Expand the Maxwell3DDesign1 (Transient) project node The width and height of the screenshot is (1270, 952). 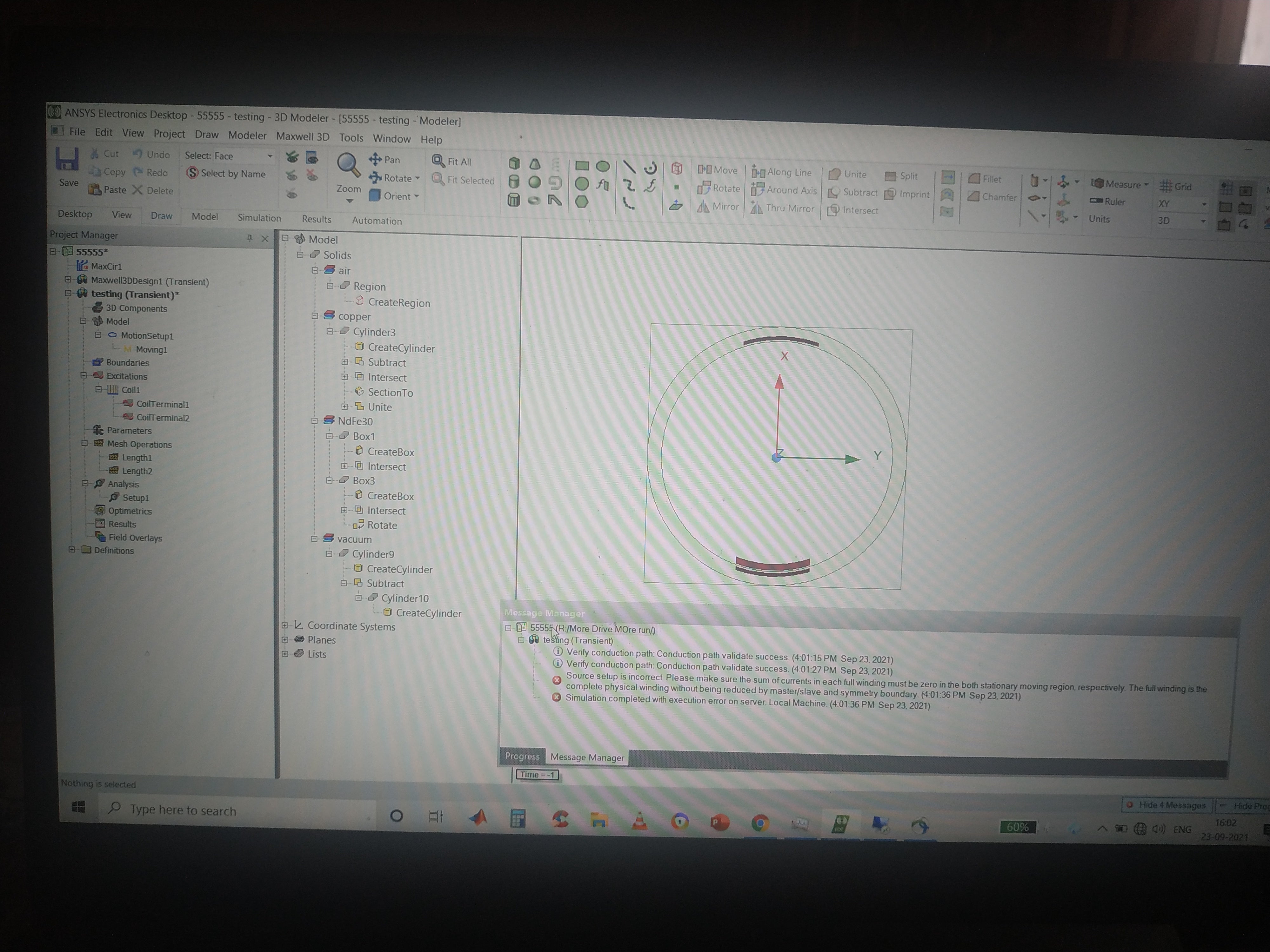click(x=68, y=280)
